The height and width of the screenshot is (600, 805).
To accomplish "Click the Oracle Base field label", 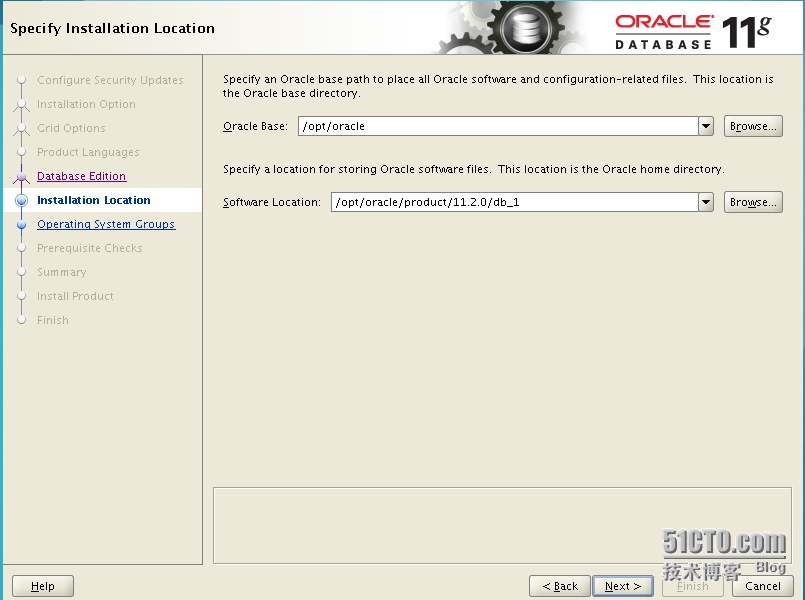I will click(255, 126).
